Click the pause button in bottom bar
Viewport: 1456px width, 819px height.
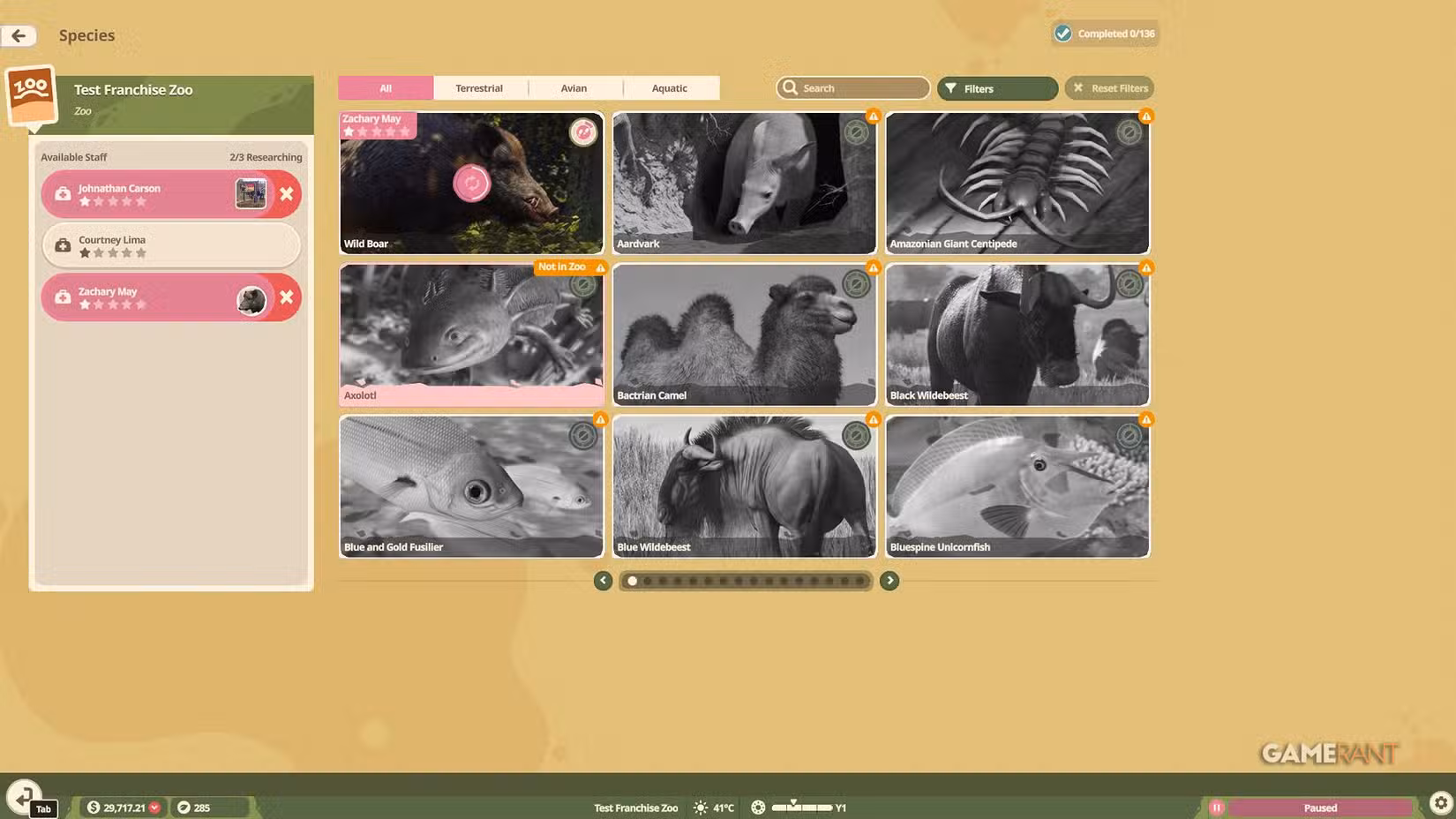pyautogui.click(x=1216, y=808)
